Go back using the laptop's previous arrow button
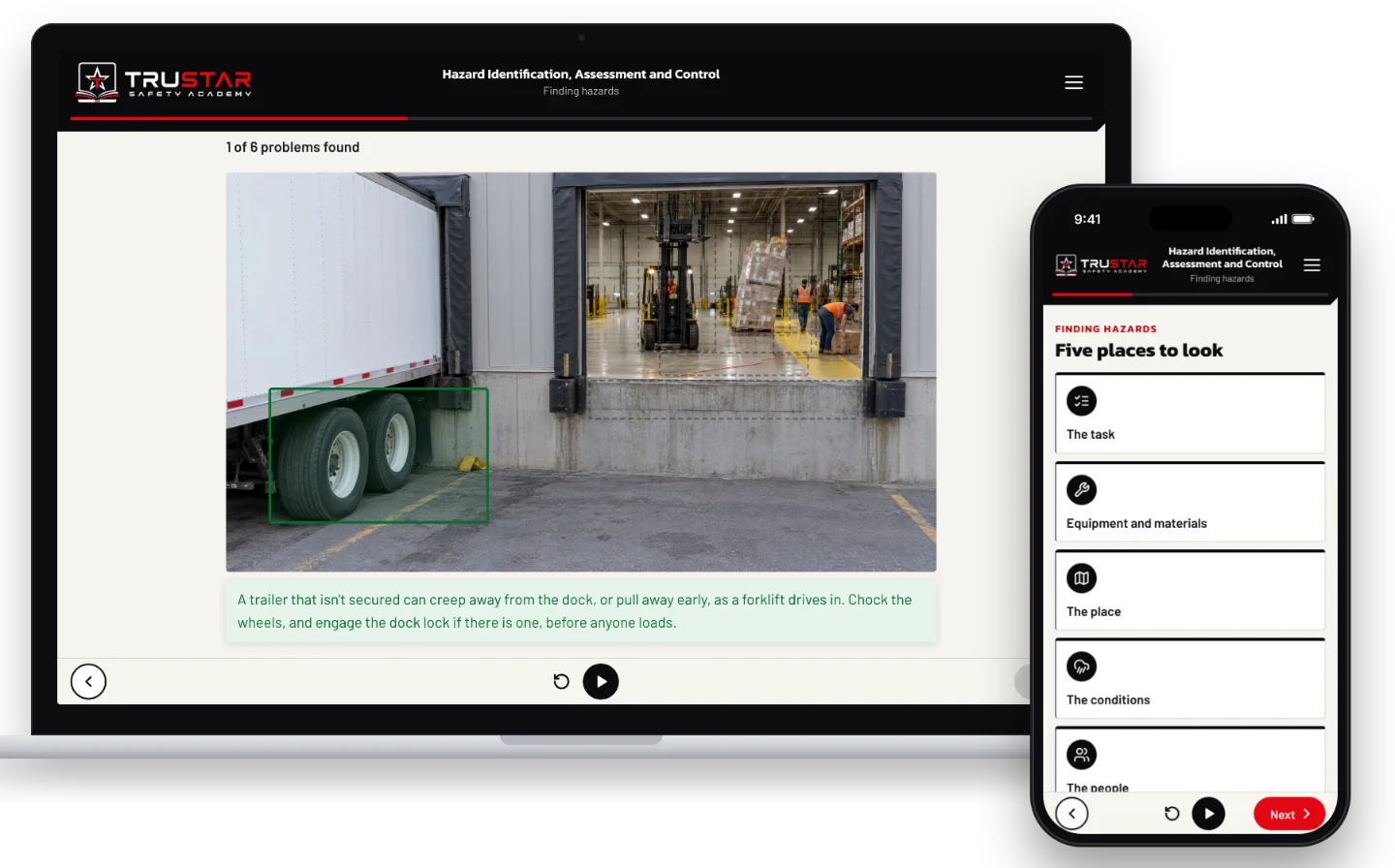1395x868 pixels. (x=88, y=681)
